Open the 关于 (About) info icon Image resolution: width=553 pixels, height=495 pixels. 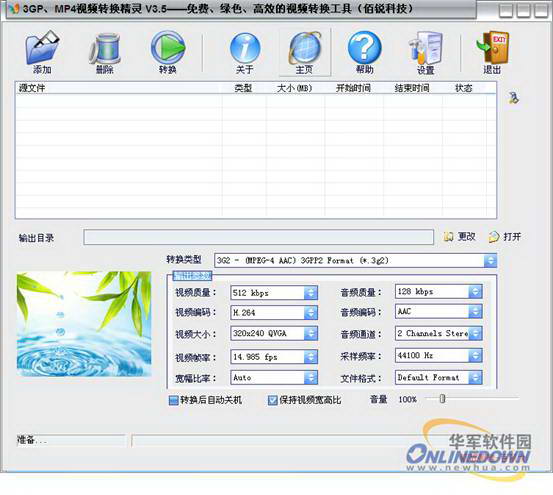pyautogui.click(x=245, y=48)
